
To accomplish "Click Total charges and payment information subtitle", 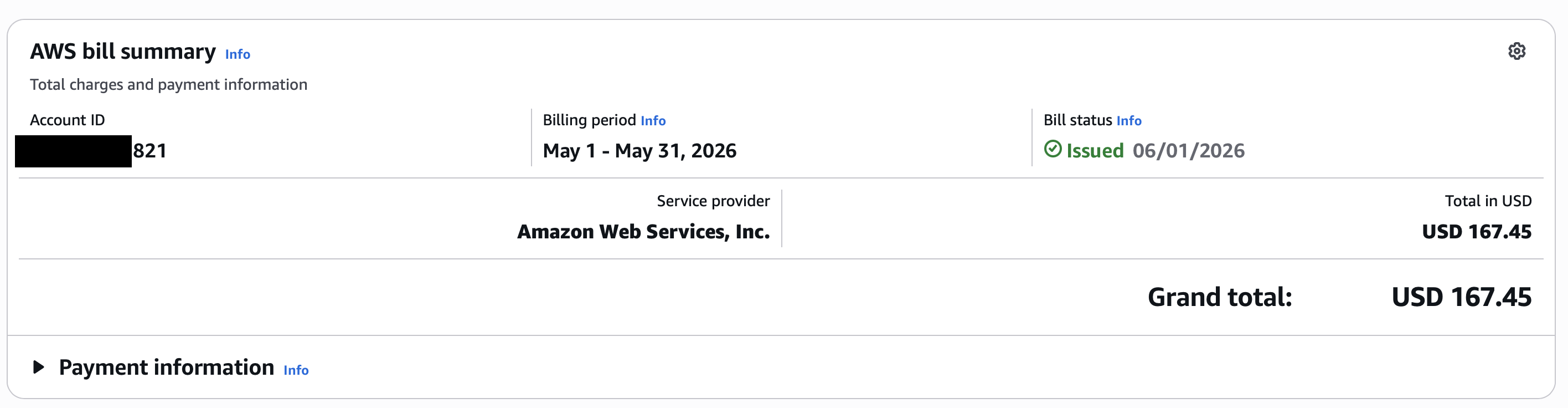I will [x=169, y=85].
